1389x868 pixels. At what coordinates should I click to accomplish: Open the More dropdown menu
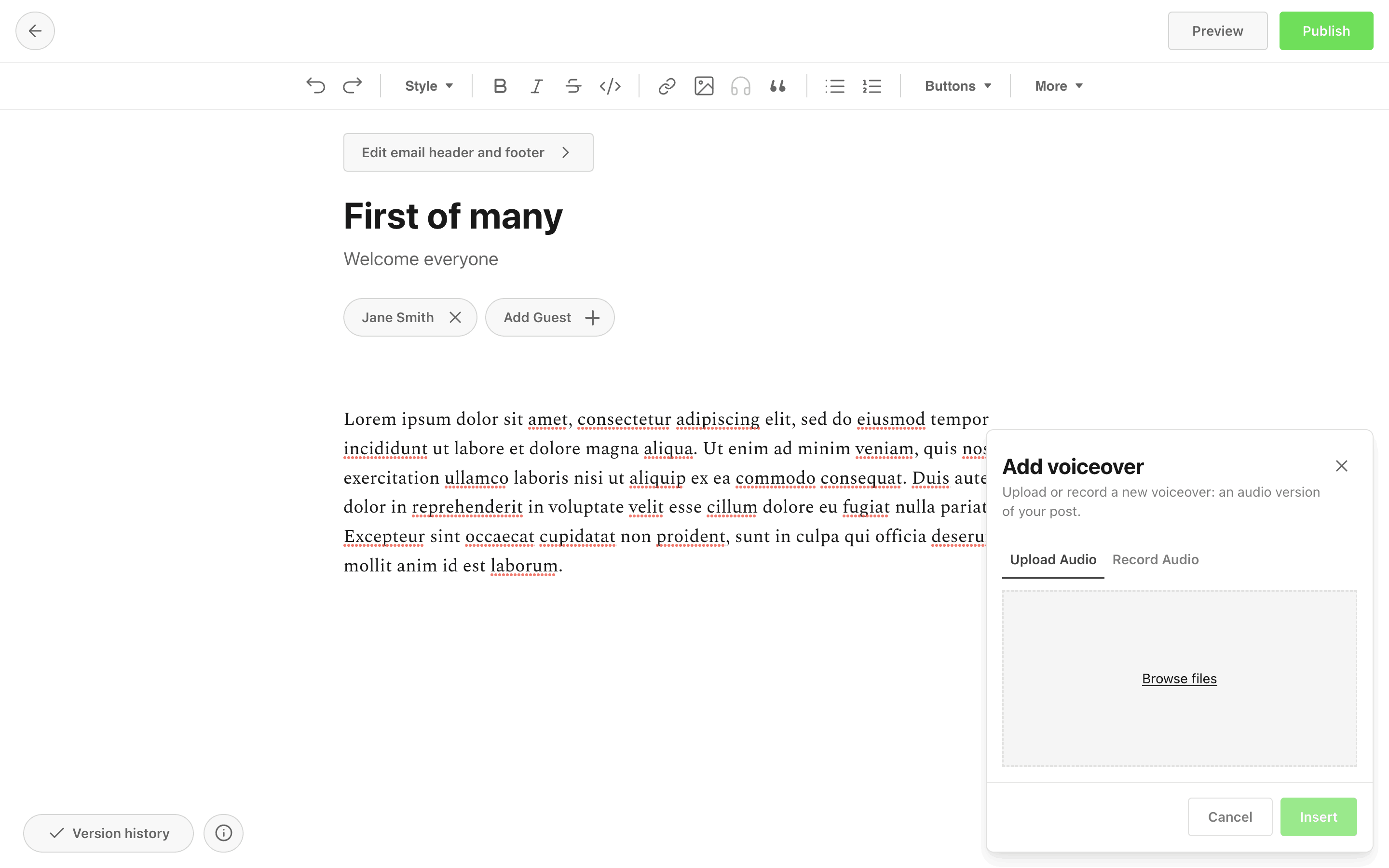(x=1059, y=86)
